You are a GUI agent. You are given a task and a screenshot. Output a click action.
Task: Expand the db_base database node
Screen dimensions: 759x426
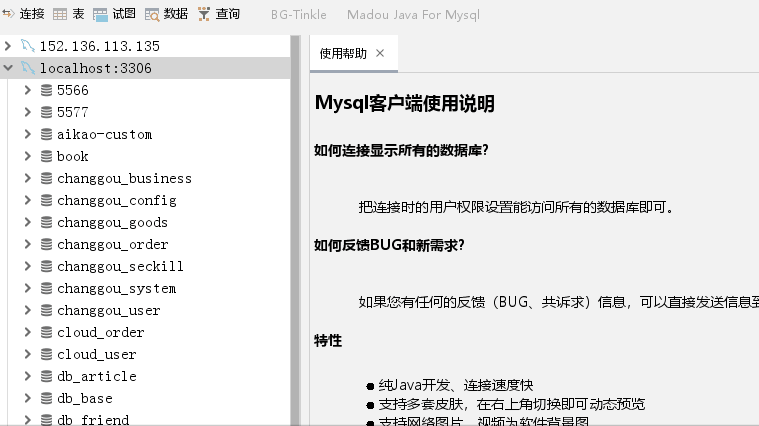[28, 398]
